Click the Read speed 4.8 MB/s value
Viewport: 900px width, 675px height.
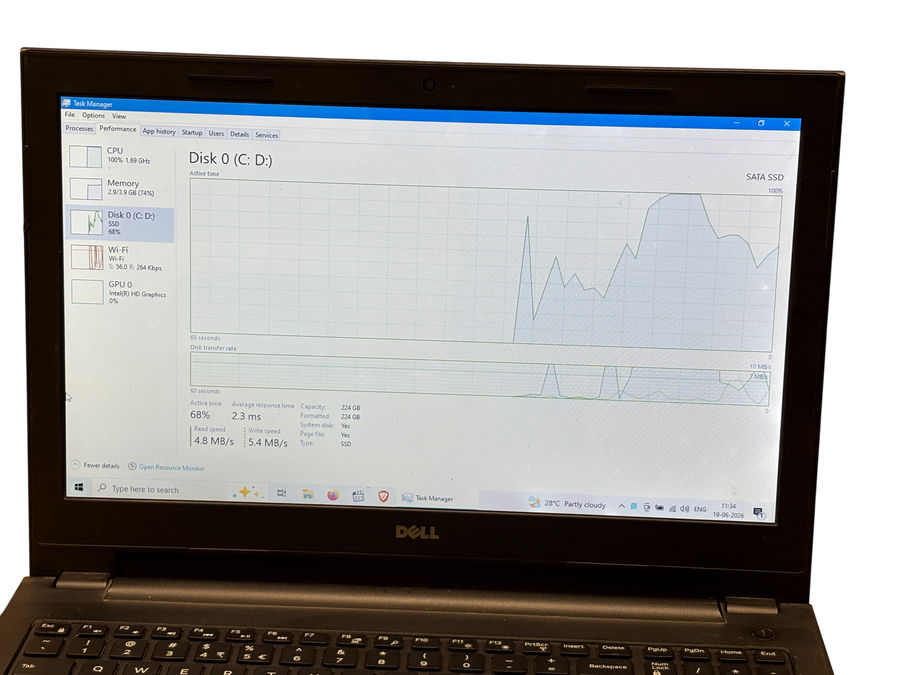tap(214, 441)
